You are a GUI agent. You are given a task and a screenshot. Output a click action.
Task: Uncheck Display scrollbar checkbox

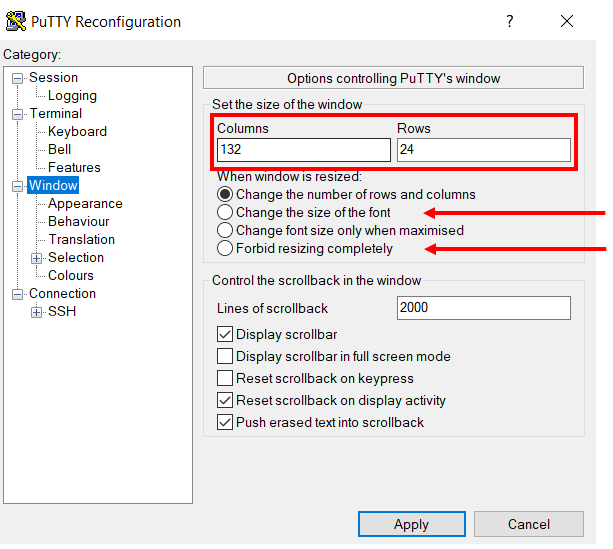click(x=225, y=335)
